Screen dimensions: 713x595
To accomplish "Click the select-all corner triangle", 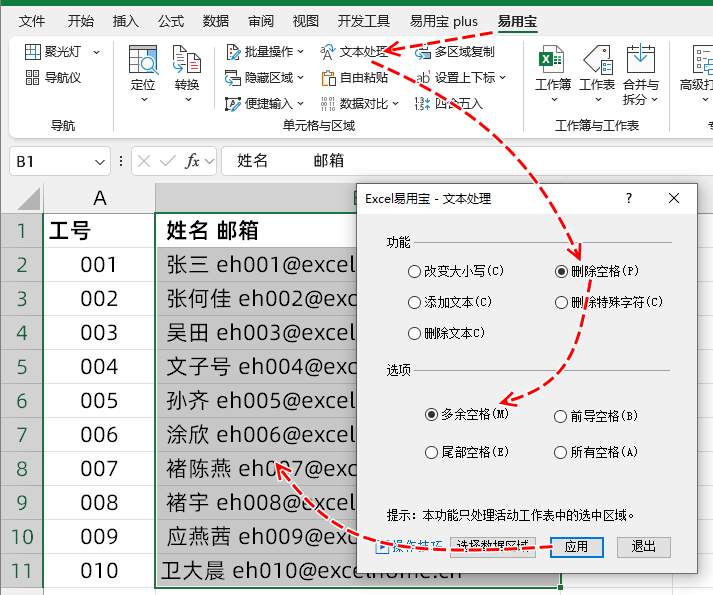I will tap(27, 199).
